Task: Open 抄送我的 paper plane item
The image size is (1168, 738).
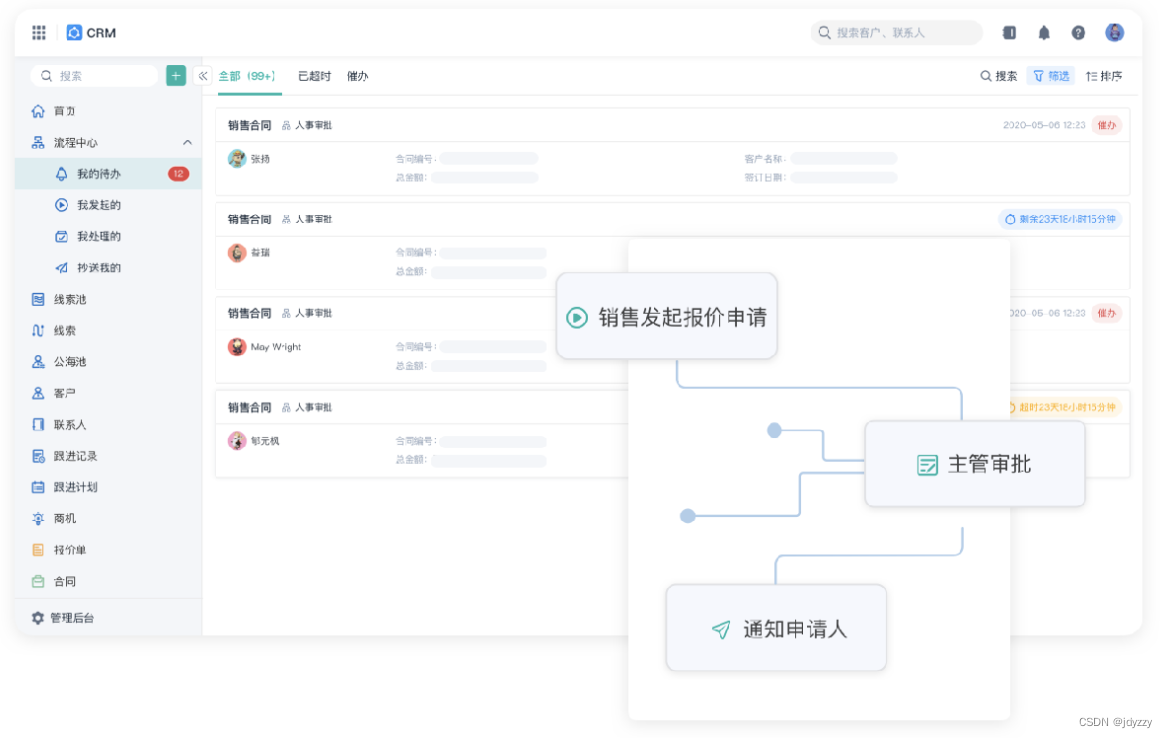Action: coord(62,267)
